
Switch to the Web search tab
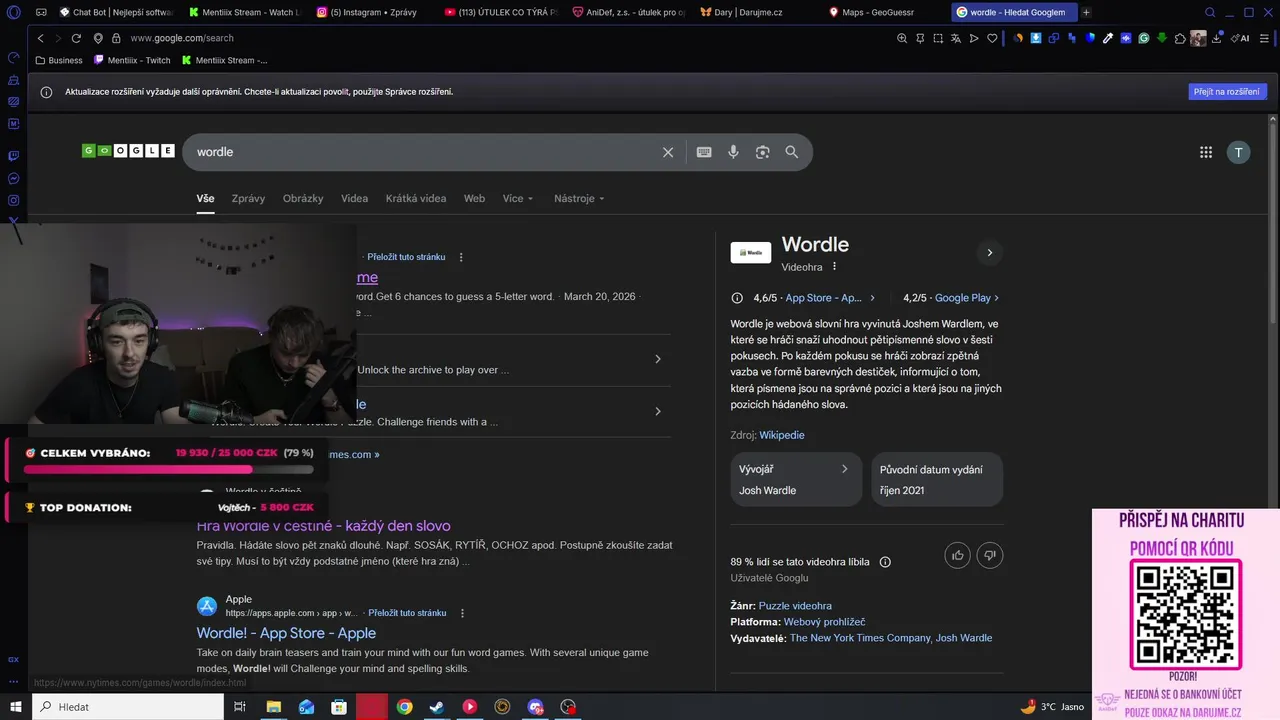click(x=474, y=198)
